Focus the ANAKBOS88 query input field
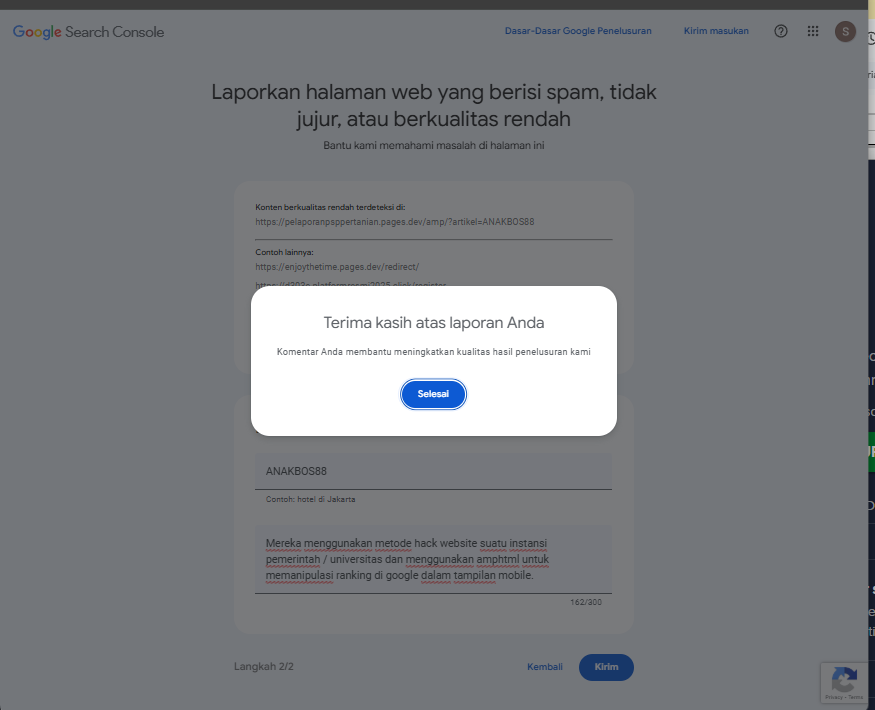Screen dimensions: 875x710 pos(433,471)
